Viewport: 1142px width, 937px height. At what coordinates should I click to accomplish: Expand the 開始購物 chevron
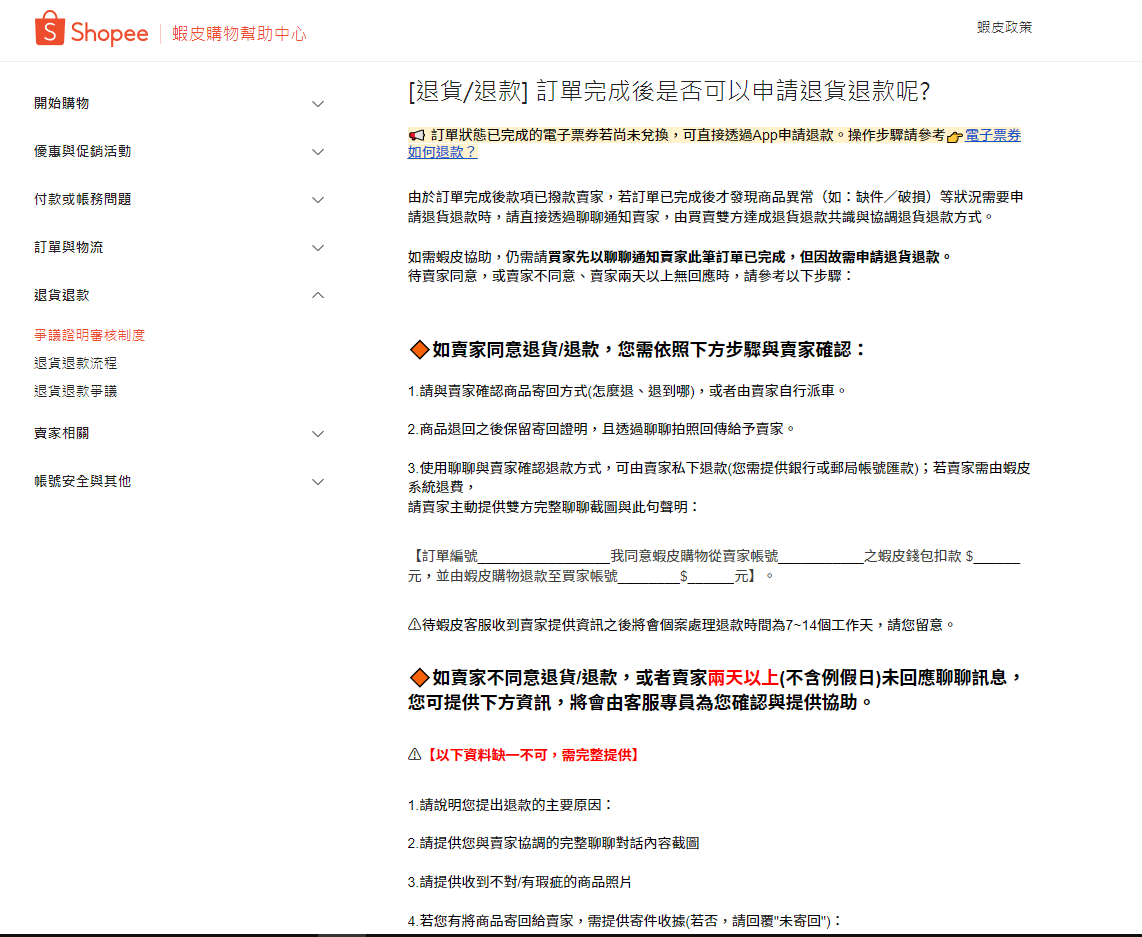tap(318, 104)
